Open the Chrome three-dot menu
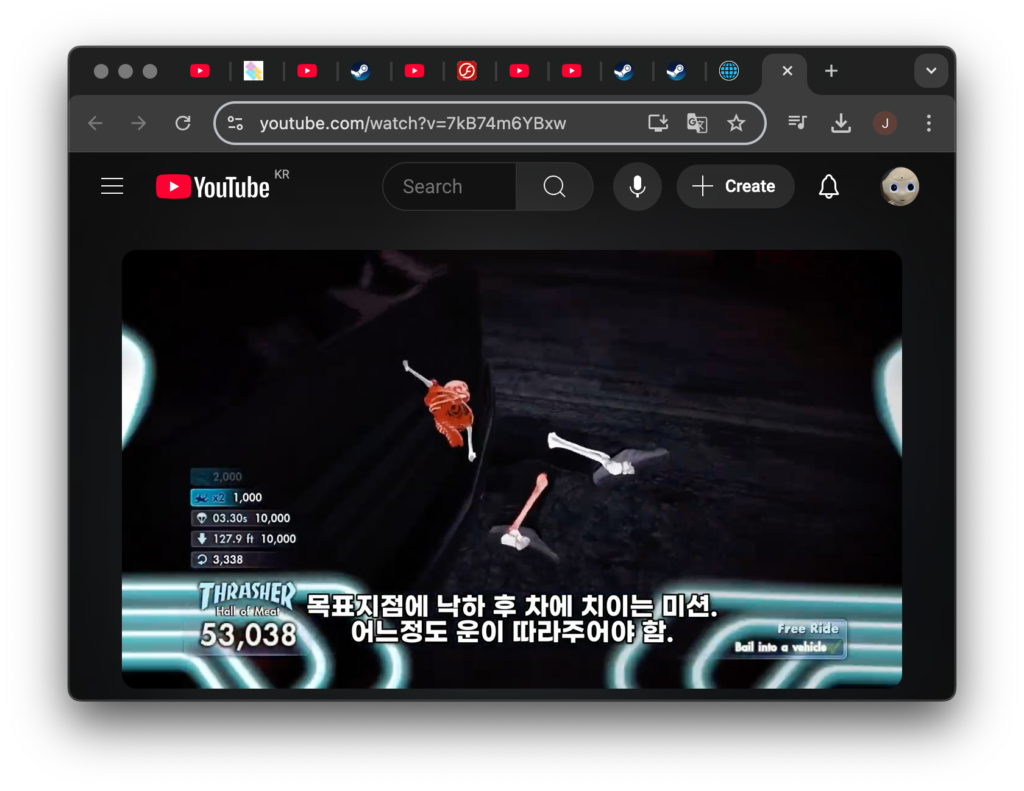The height and width of the screenshot is (791, 1024). [x=928, y=123]
